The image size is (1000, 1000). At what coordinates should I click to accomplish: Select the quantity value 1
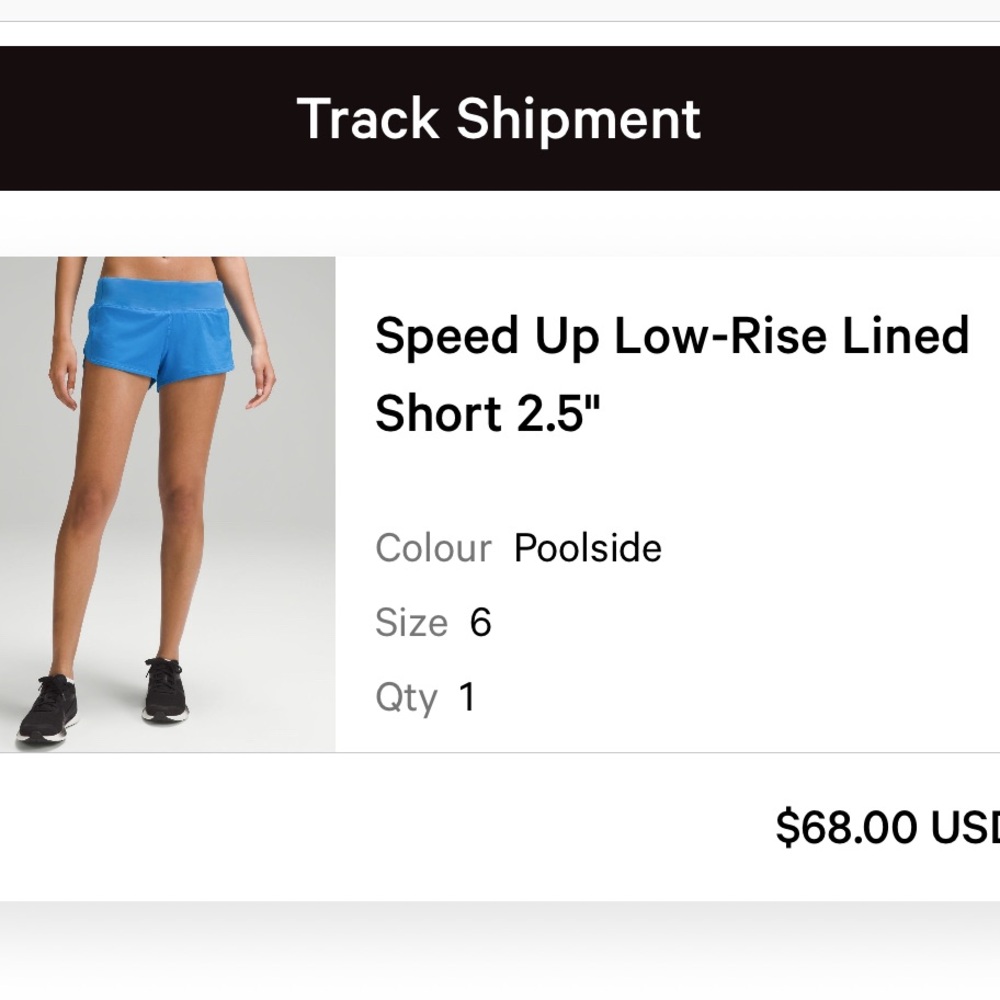466,697
